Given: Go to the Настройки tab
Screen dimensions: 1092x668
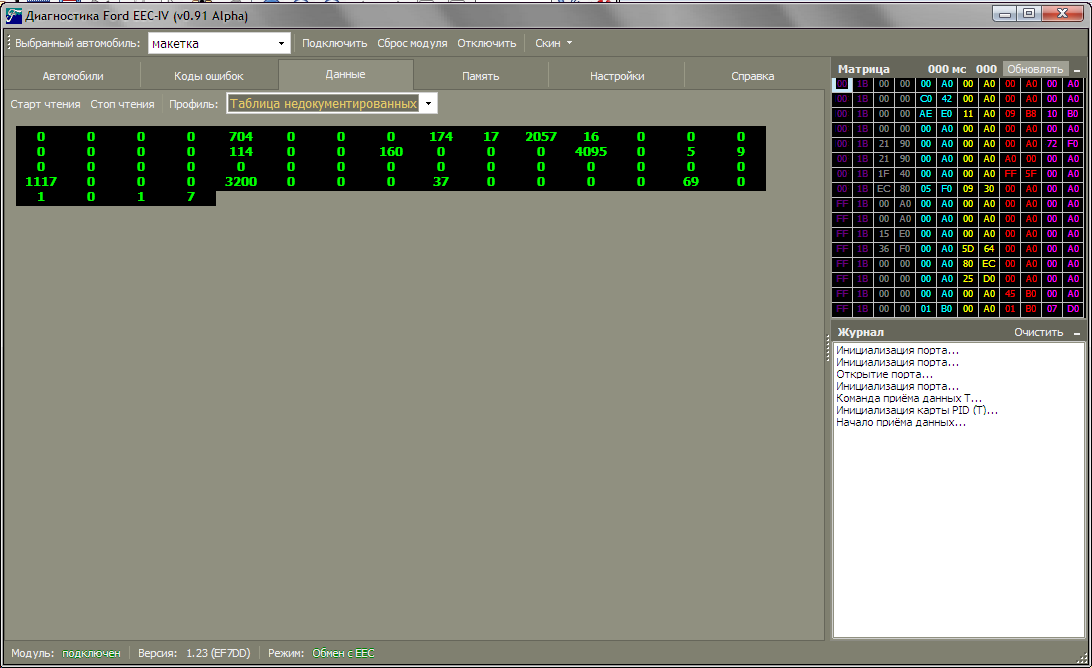Looking at the screenshot, I should (617, 76).
